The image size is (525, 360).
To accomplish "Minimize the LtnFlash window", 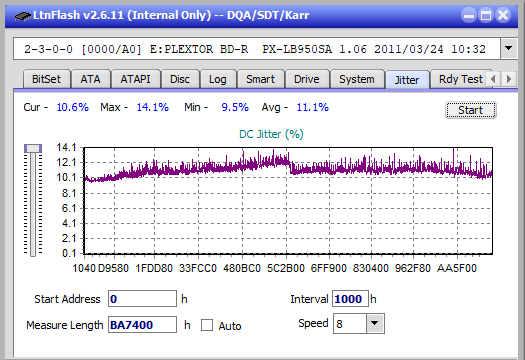I will point(469,15).
